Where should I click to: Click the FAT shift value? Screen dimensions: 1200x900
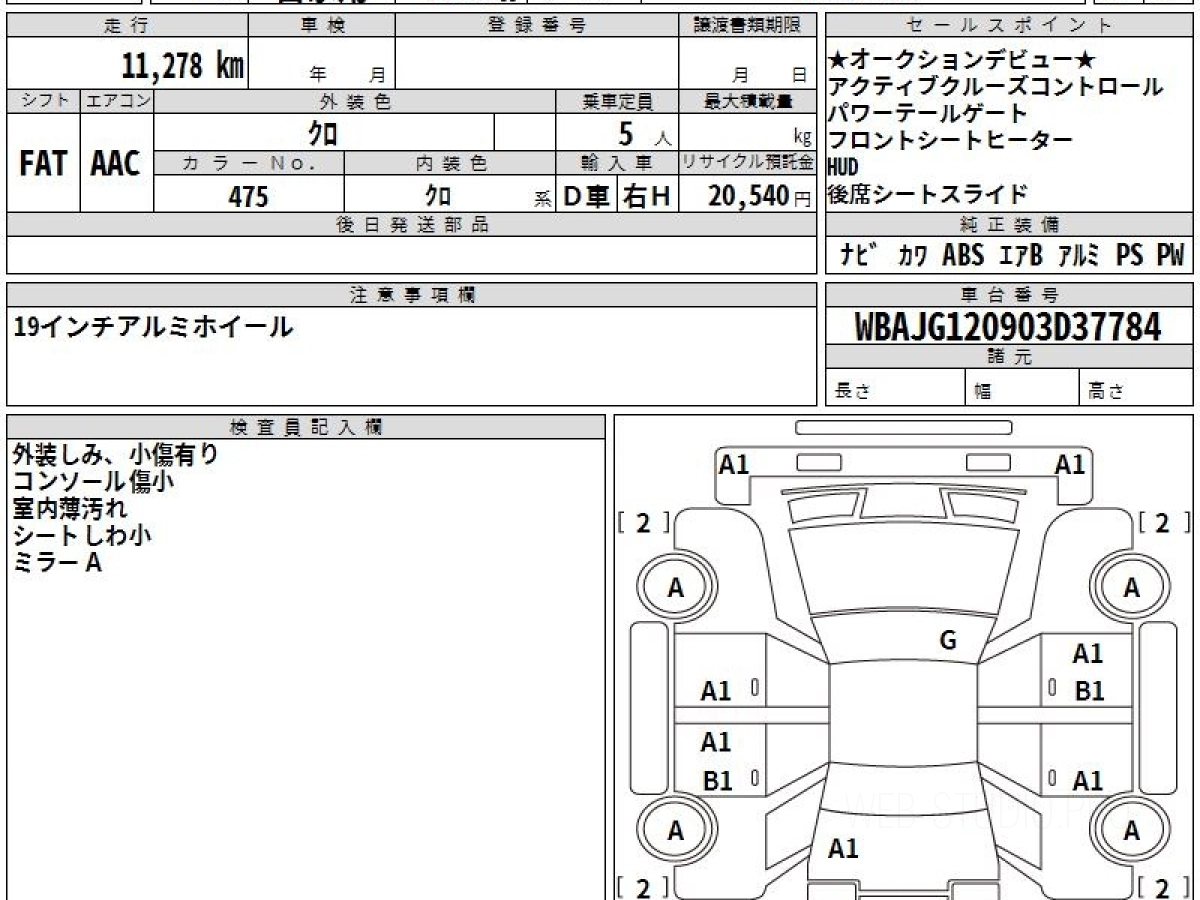(x=43, y=164)
